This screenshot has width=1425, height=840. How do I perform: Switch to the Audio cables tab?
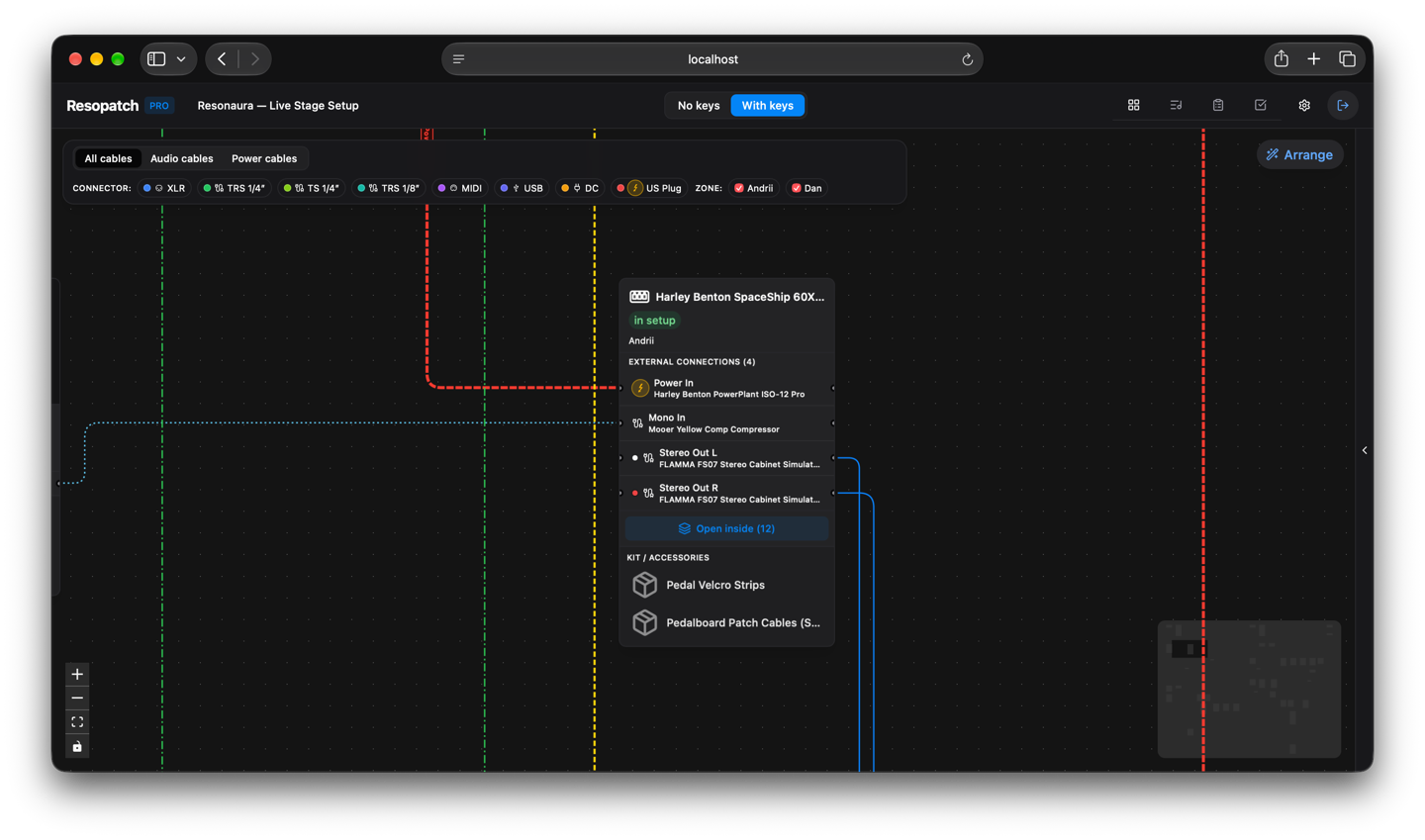point(182,158)
